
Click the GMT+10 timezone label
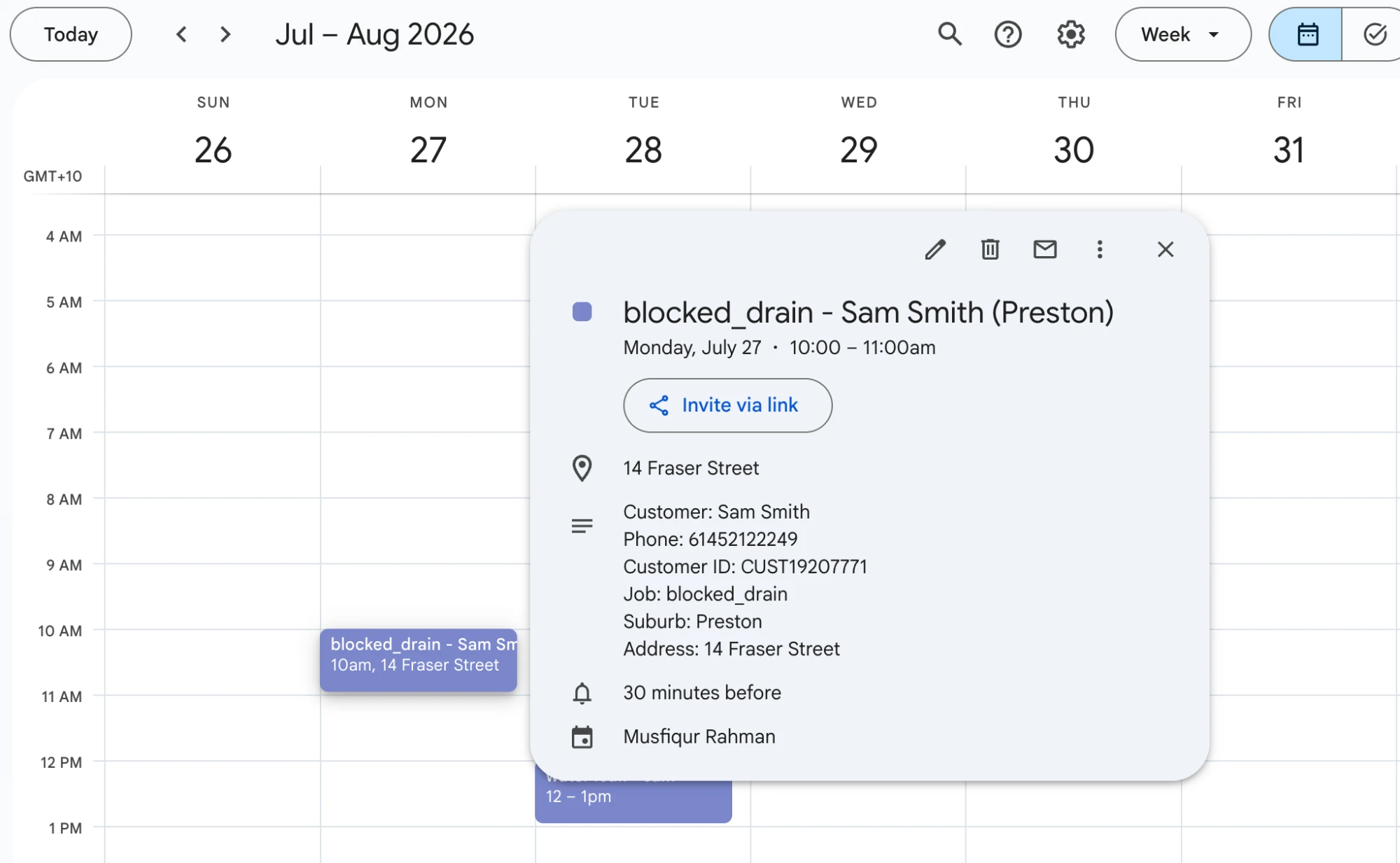(x=52, y=176)
